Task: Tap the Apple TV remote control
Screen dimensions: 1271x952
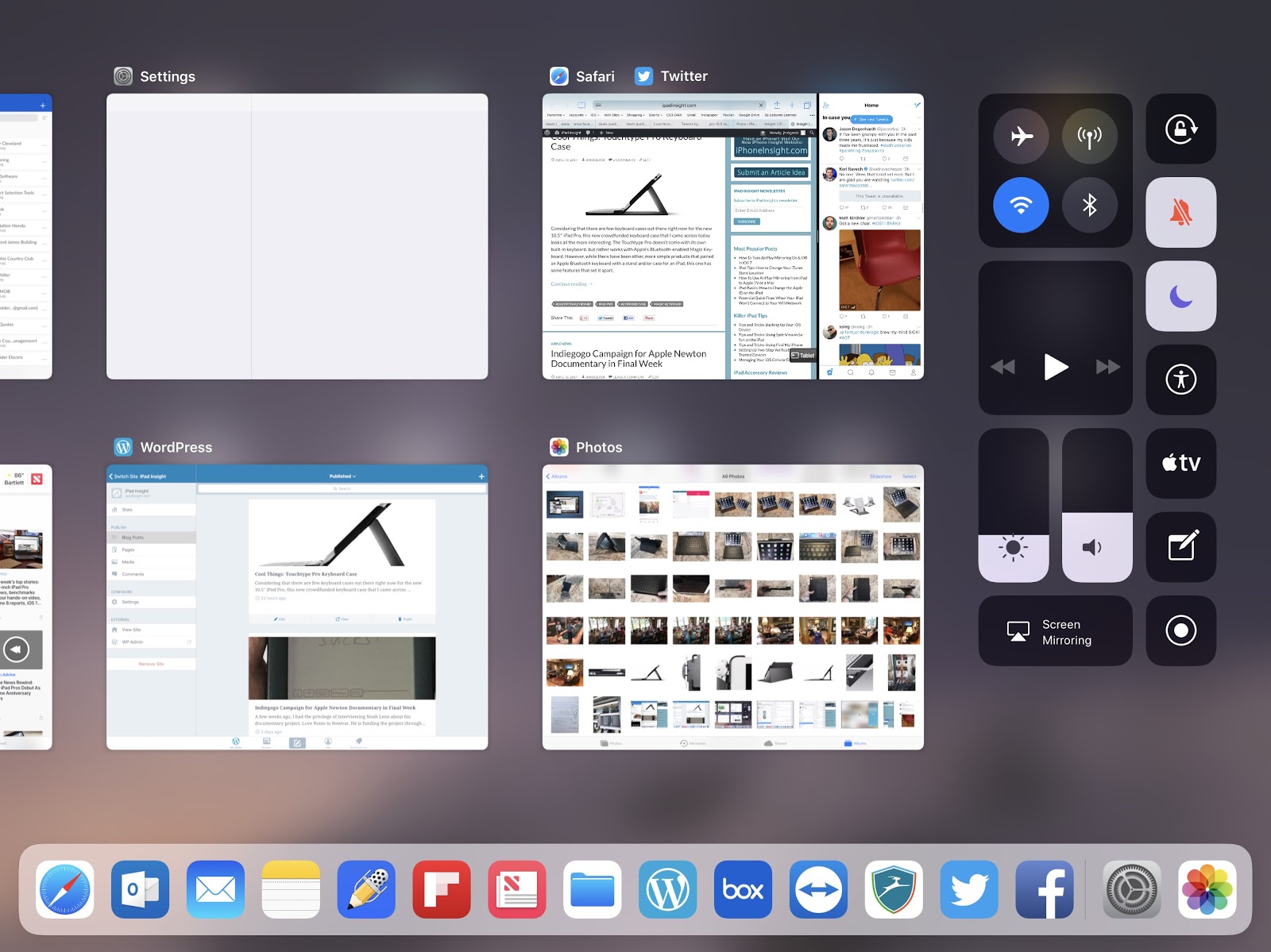Action: pos(1180,463)
